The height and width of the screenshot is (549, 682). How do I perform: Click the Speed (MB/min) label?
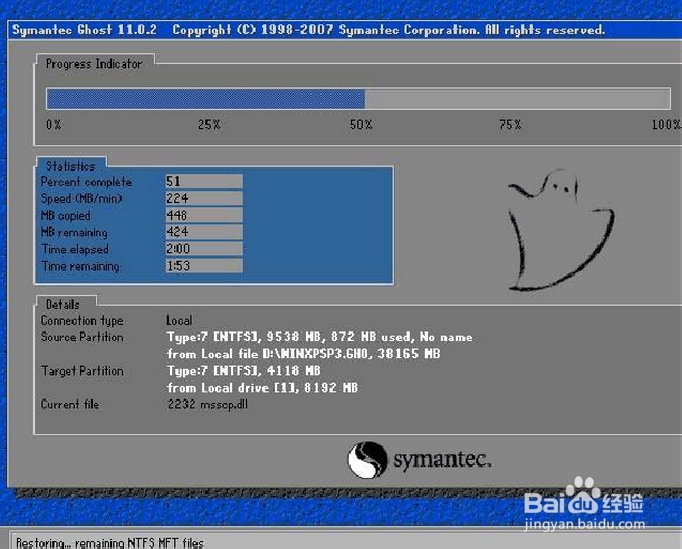(81, 199)
